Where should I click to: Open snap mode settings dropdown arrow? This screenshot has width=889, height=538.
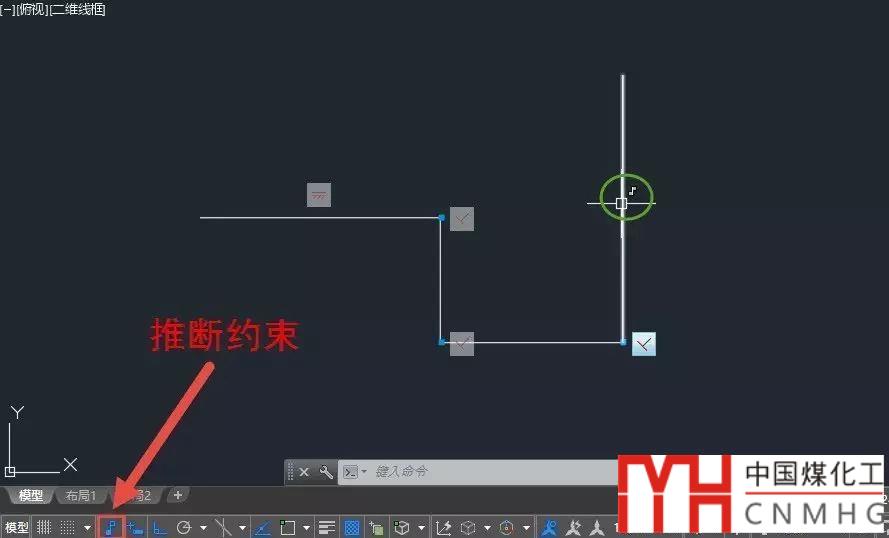pos(87,528)
